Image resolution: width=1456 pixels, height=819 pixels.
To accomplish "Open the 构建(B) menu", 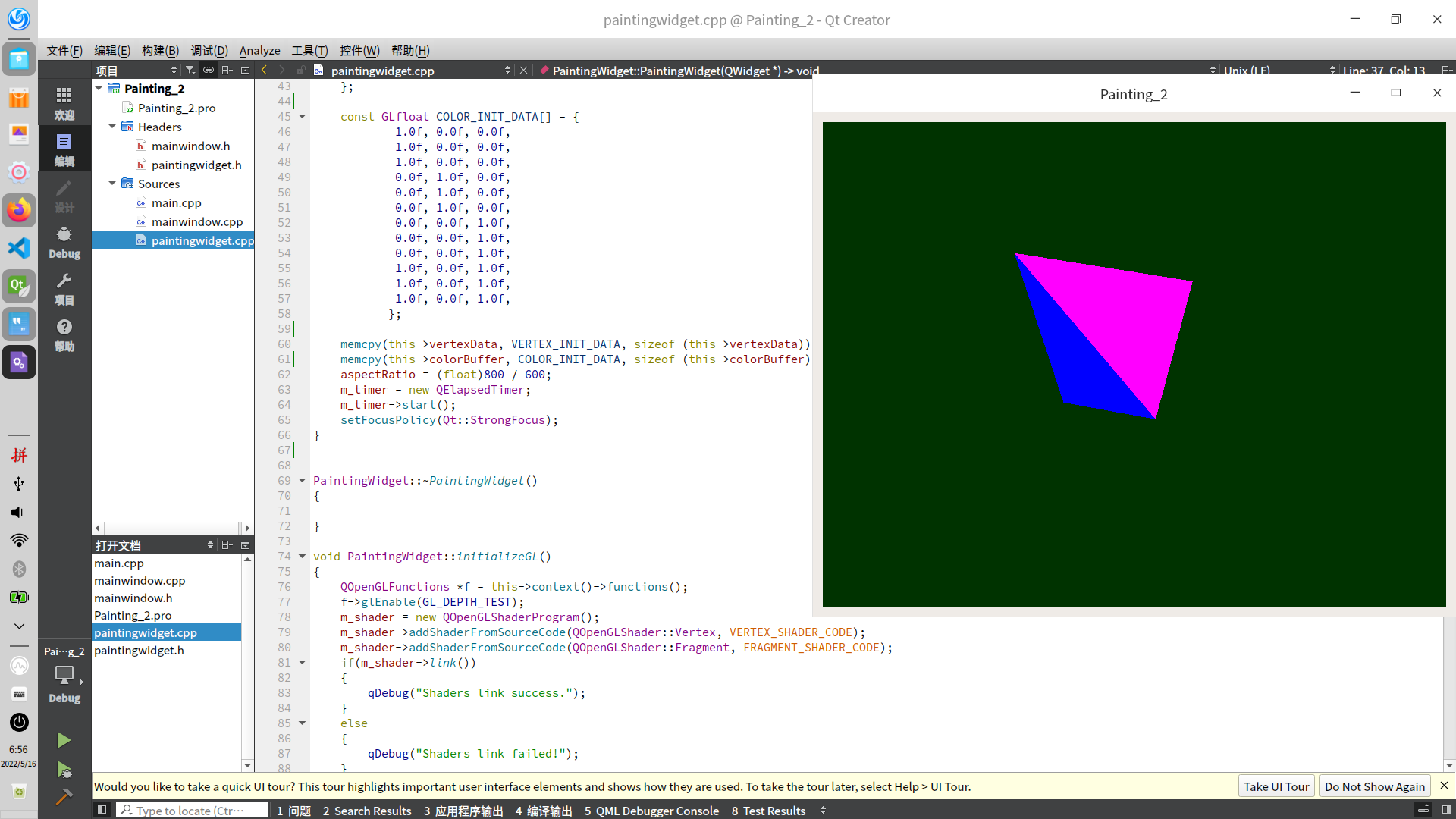I will coord(160,50).
